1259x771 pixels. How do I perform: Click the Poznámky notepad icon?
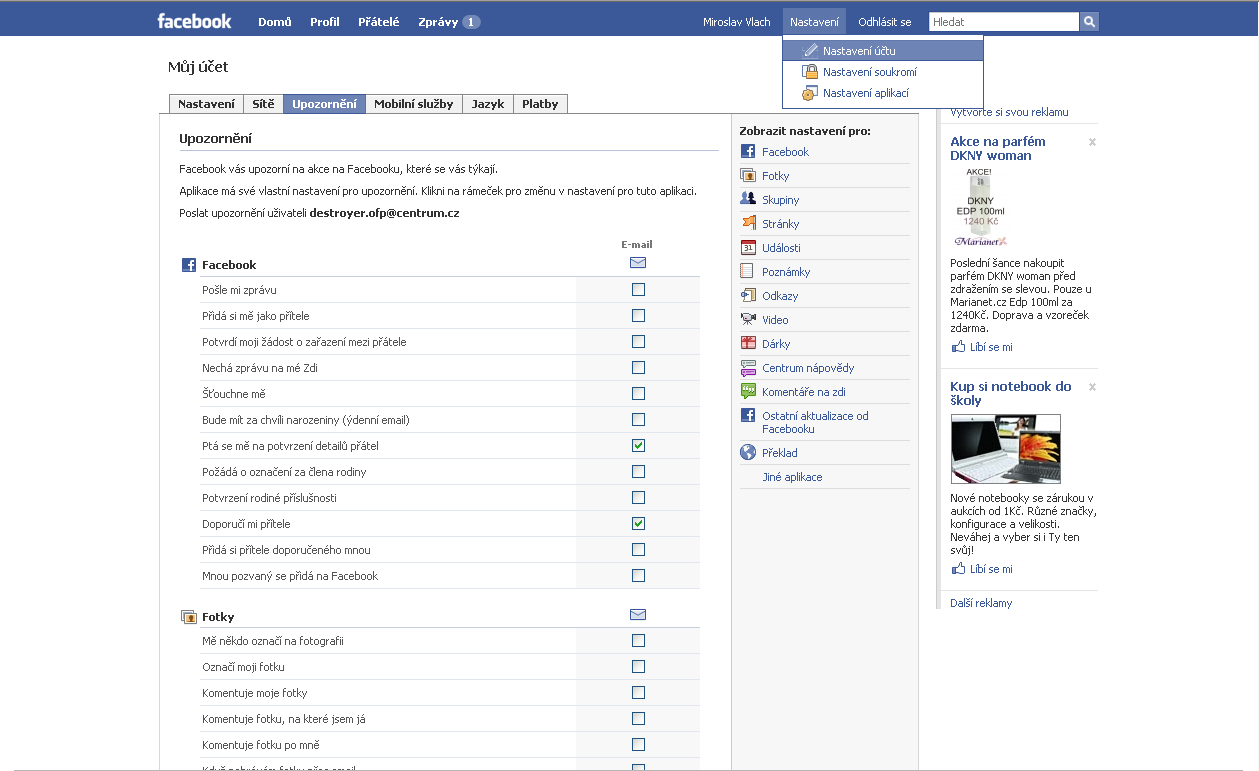click(x=748, y=272)
